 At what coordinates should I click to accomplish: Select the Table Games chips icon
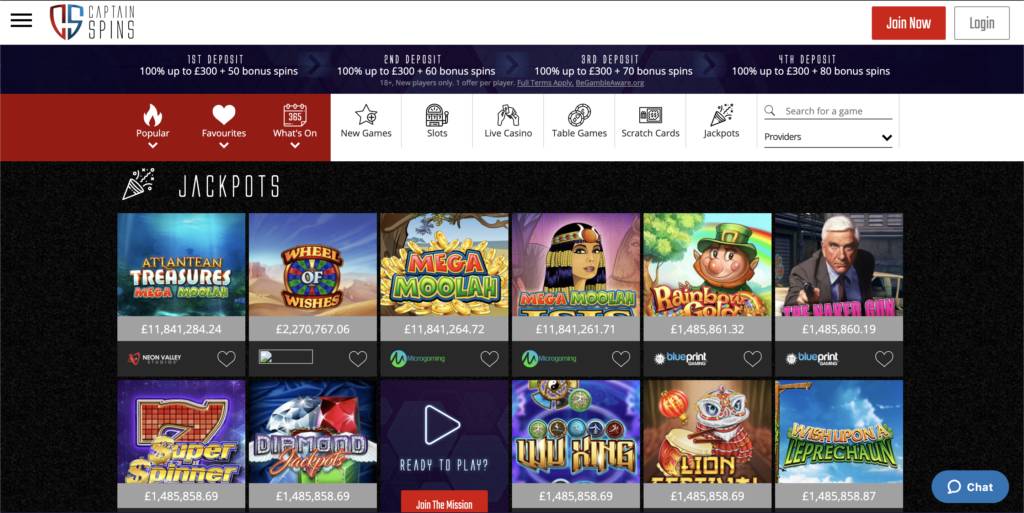click(x=579, y=115)
